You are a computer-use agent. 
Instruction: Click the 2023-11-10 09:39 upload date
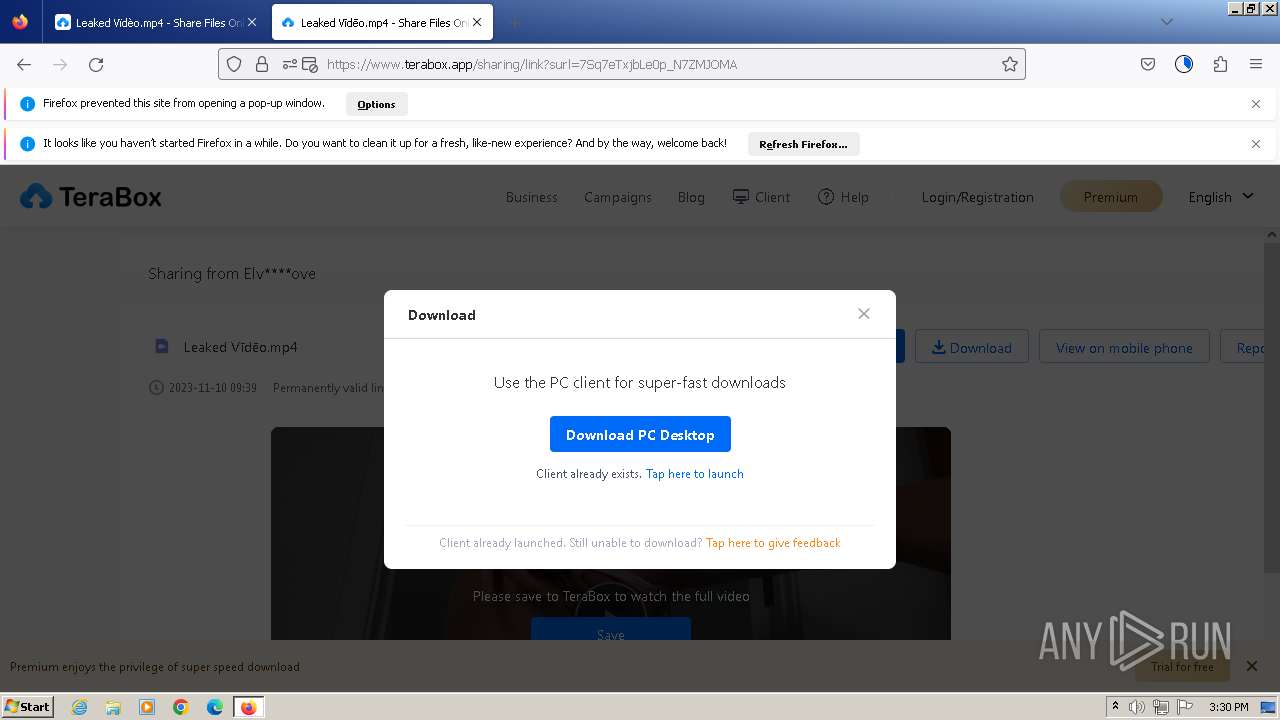212,388
